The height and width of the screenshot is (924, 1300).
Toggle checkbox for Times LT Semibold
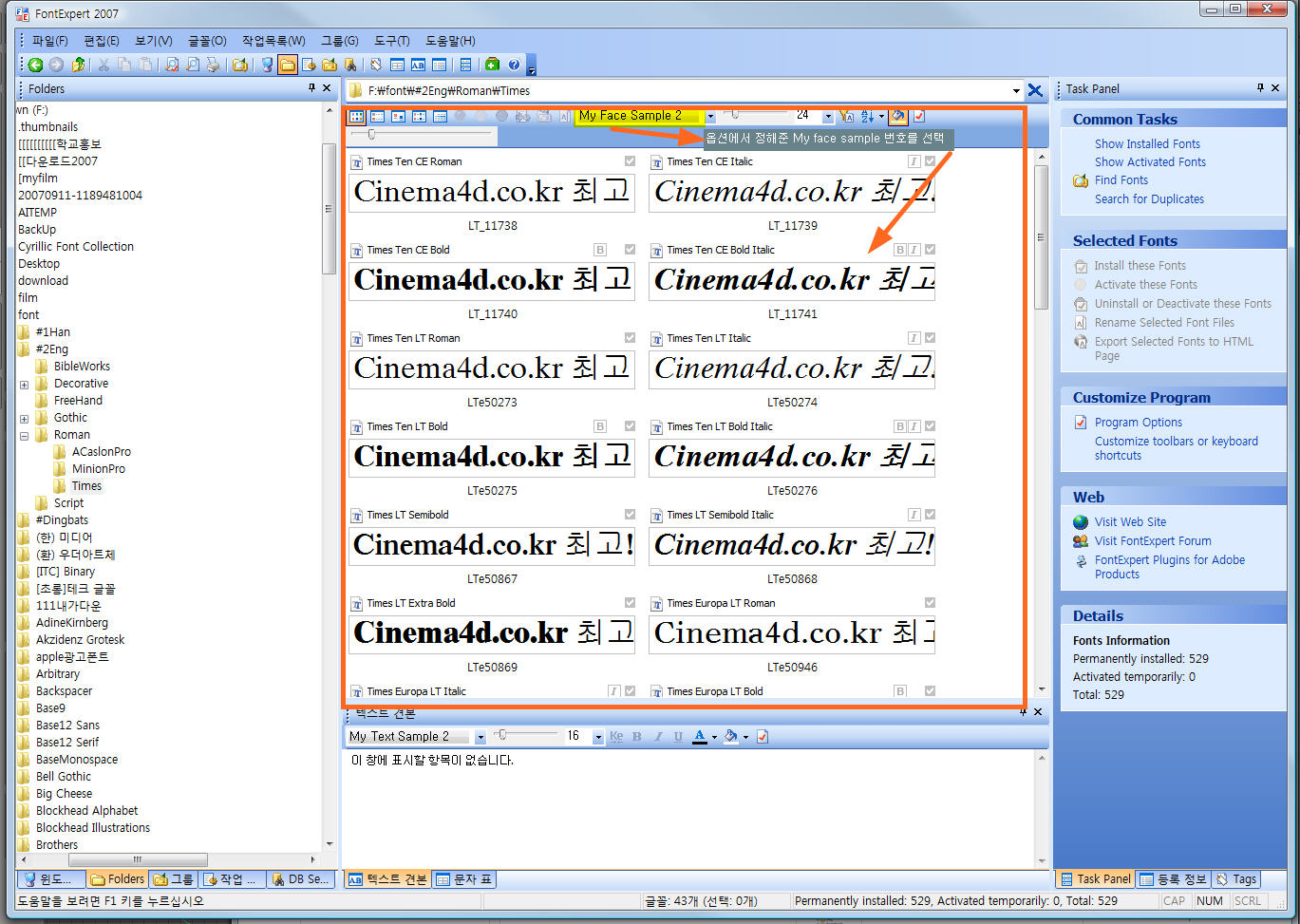tap(630, 515)
